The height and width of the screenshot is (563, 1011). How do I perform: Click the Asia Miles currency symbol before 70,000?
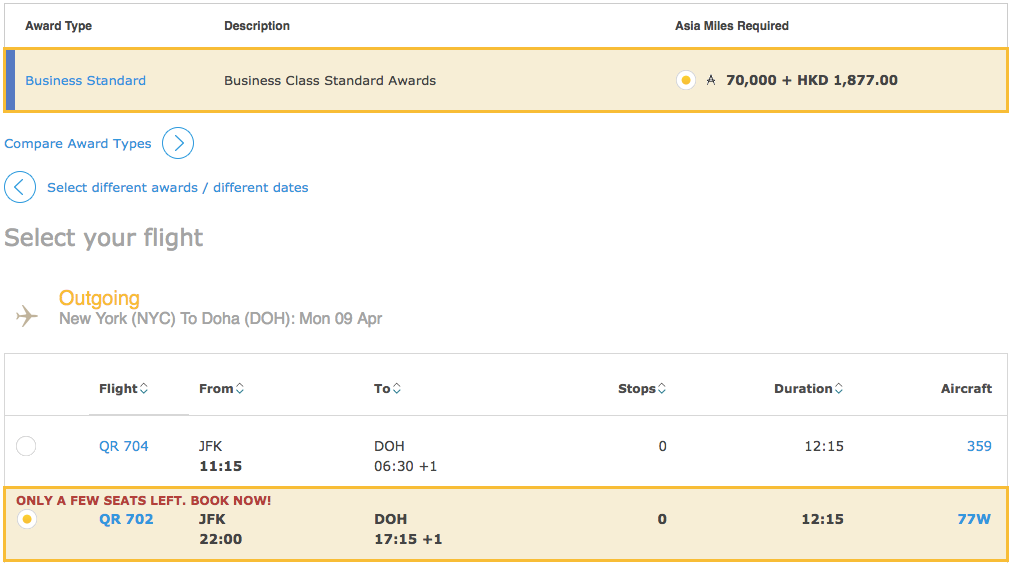(x=711, y=81)
